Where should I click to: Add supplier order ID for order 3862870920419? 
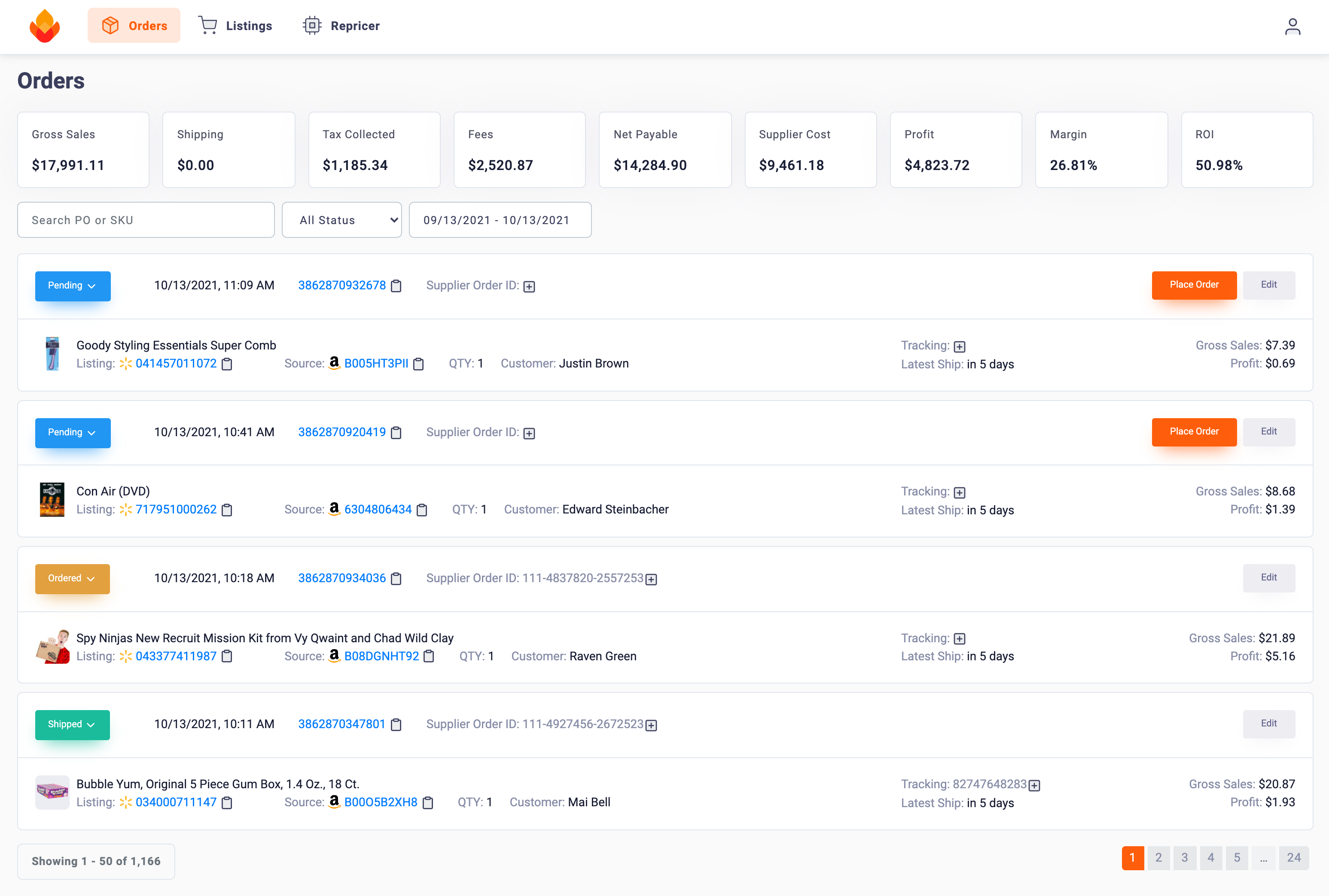(x=529, y=433)
